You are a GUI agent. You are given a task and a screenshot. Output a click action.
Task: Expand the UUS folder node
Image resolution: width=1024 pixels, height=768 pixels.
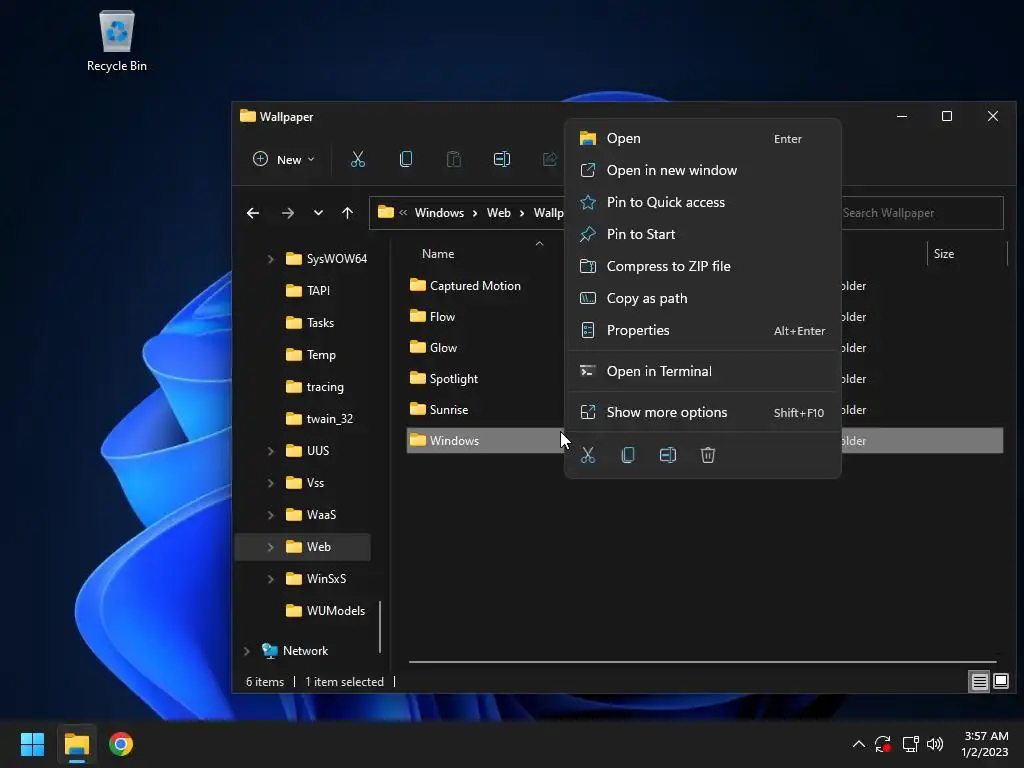[270, 451]
